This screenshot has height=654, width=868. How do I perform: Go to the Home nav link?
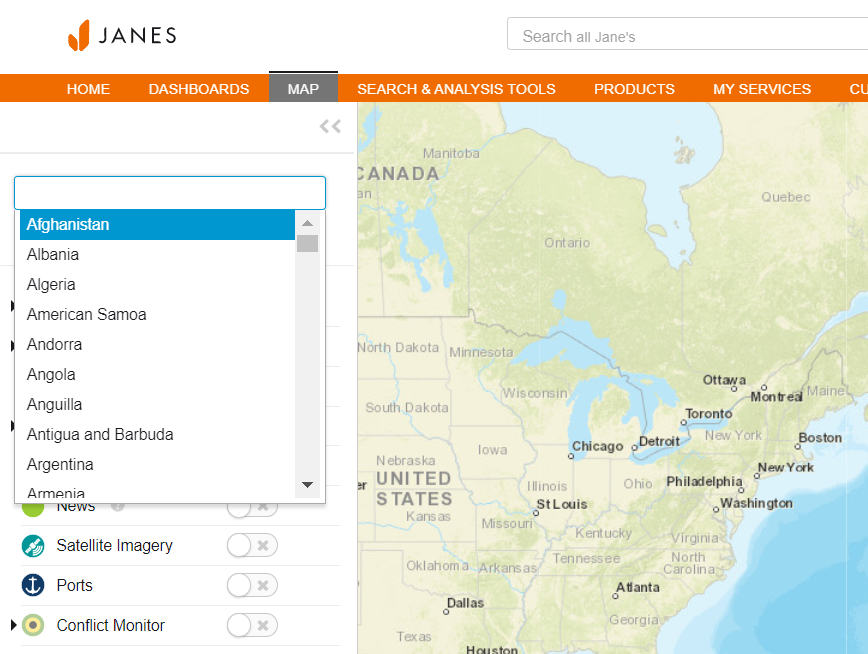tap(88, 89)
